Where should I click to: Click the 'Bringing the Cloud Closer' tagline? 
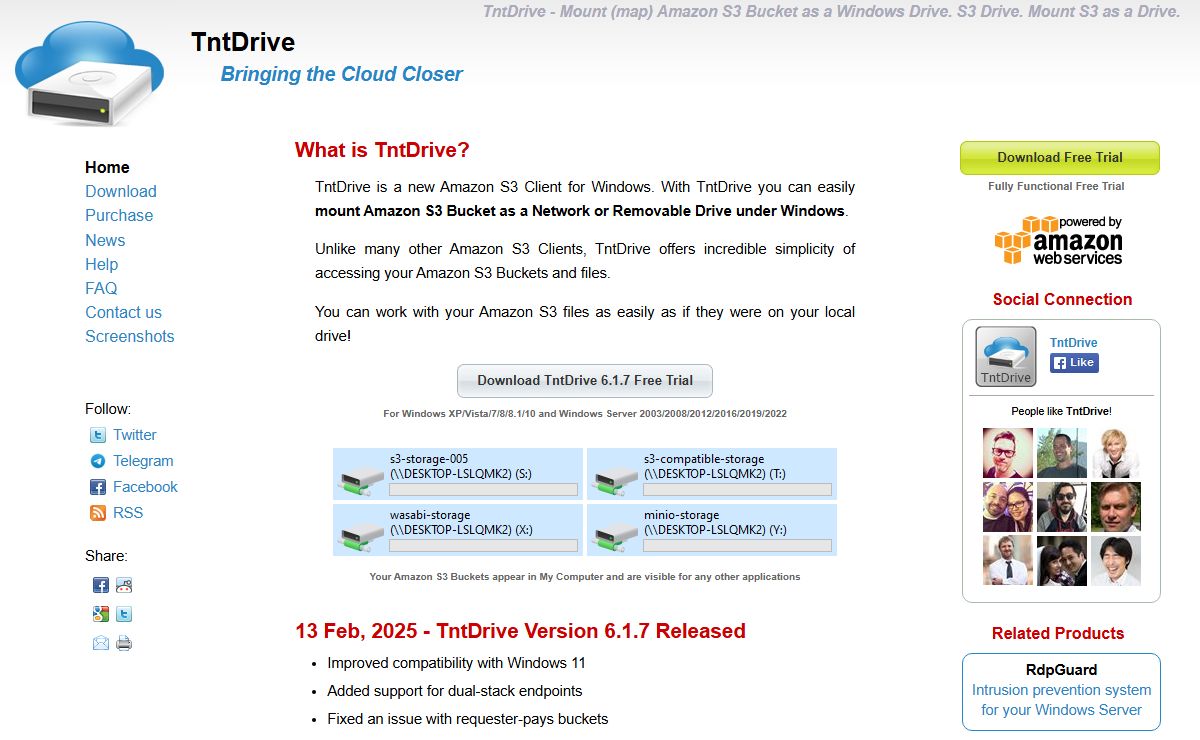[341, 74]
